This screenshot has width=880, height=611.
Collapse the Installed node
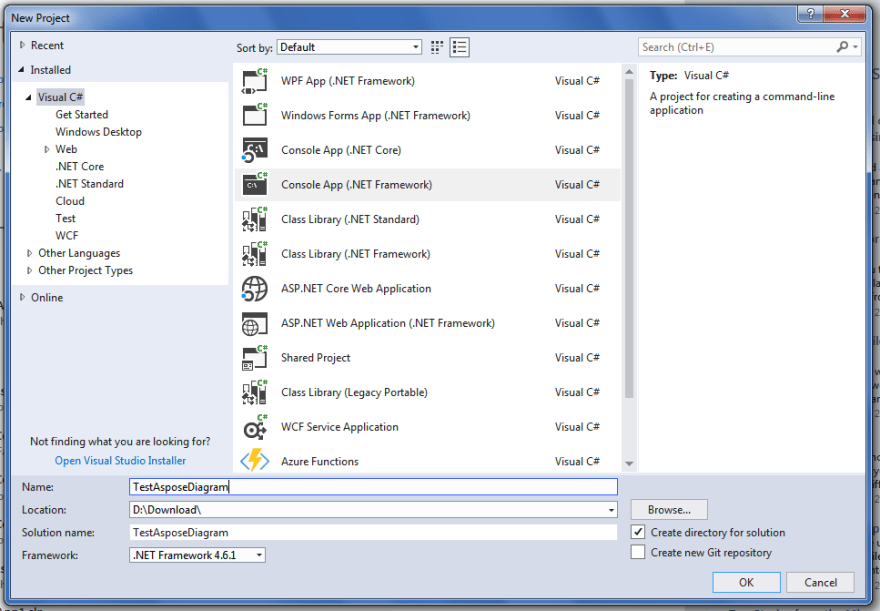click(22, 70)
